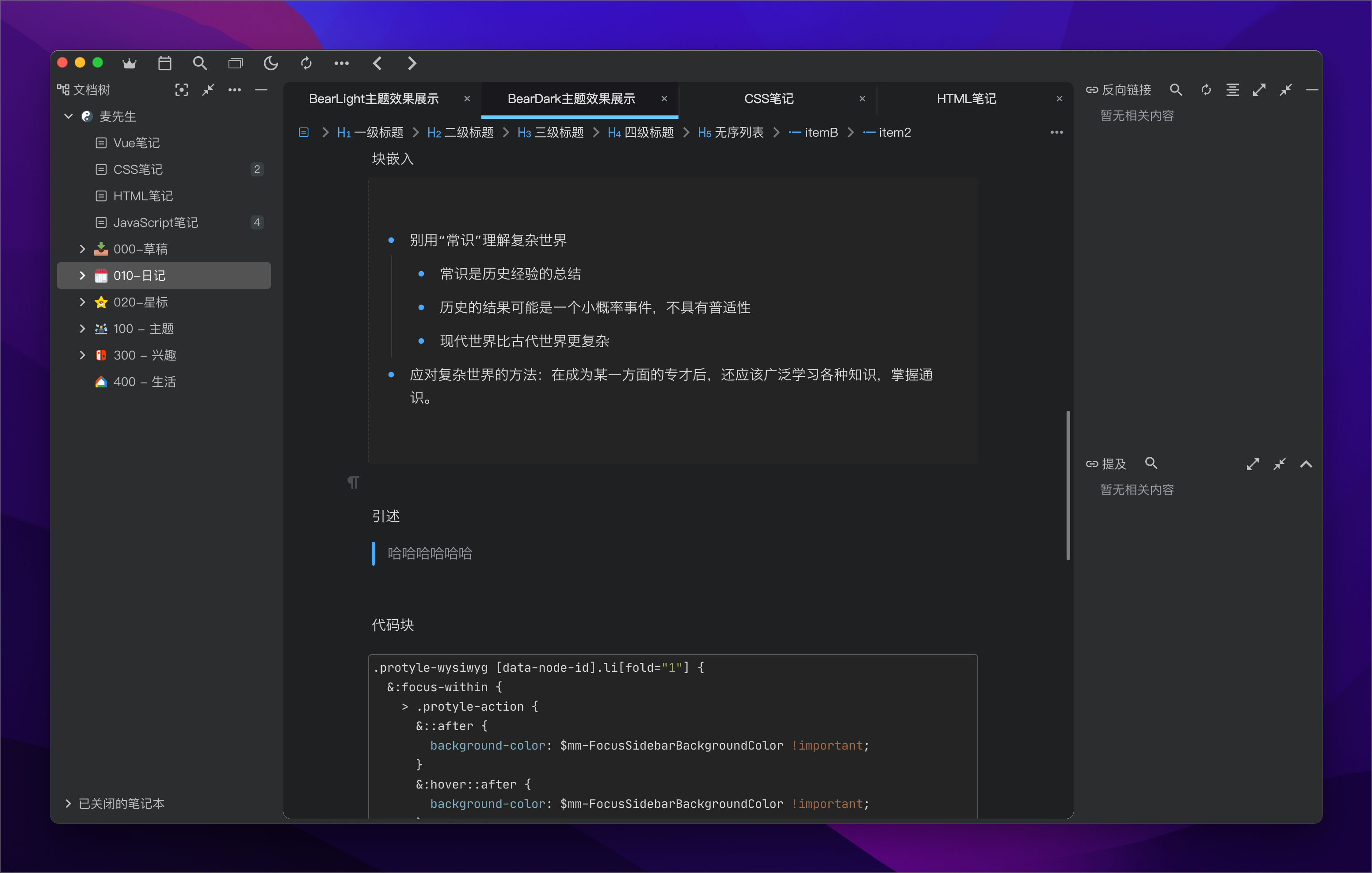This screenshot has height=873, width=1372.
Task: Go back with the left arrow
Action: pyautogui.click(x=377, y=63)
